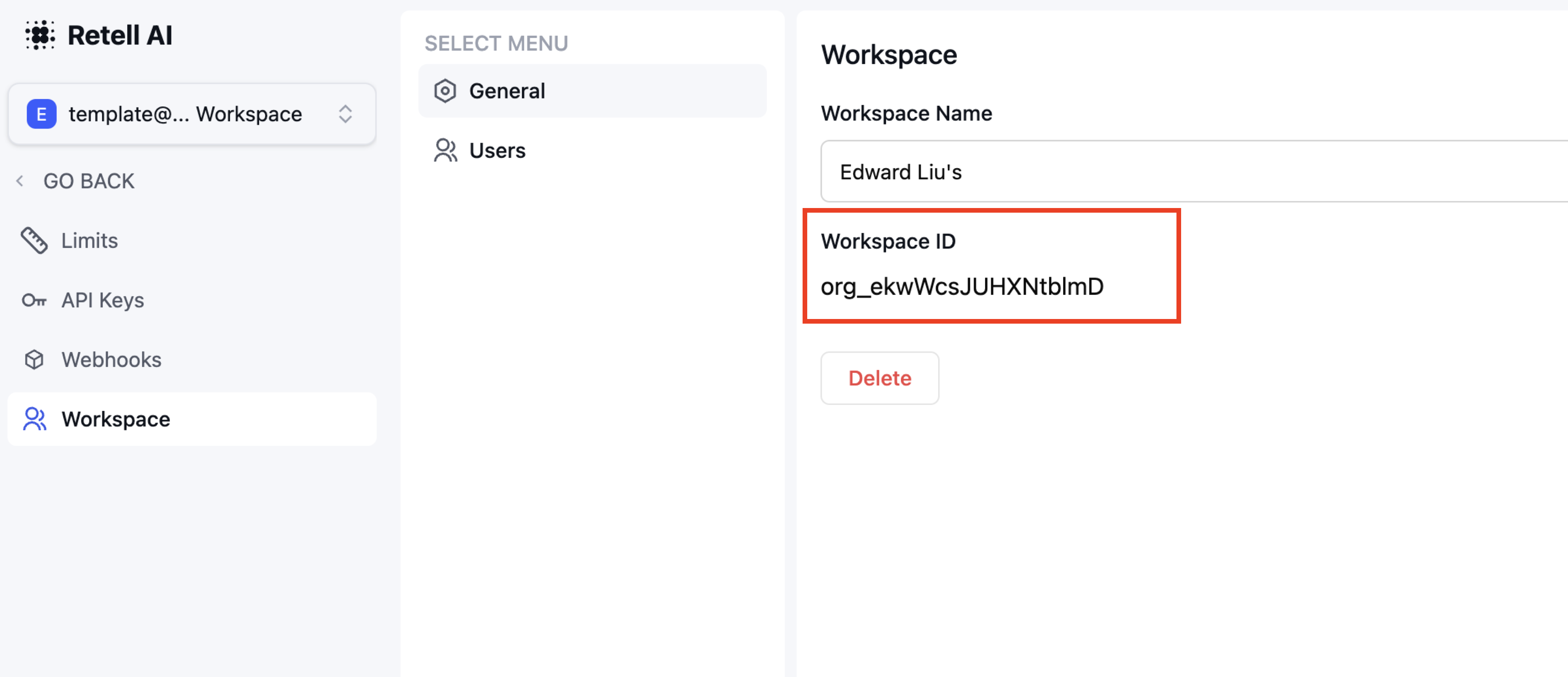The width and height of the screenshot is (1568, 677).
Task: Go back via the GO BACK link
Action: tap(89, 181)
